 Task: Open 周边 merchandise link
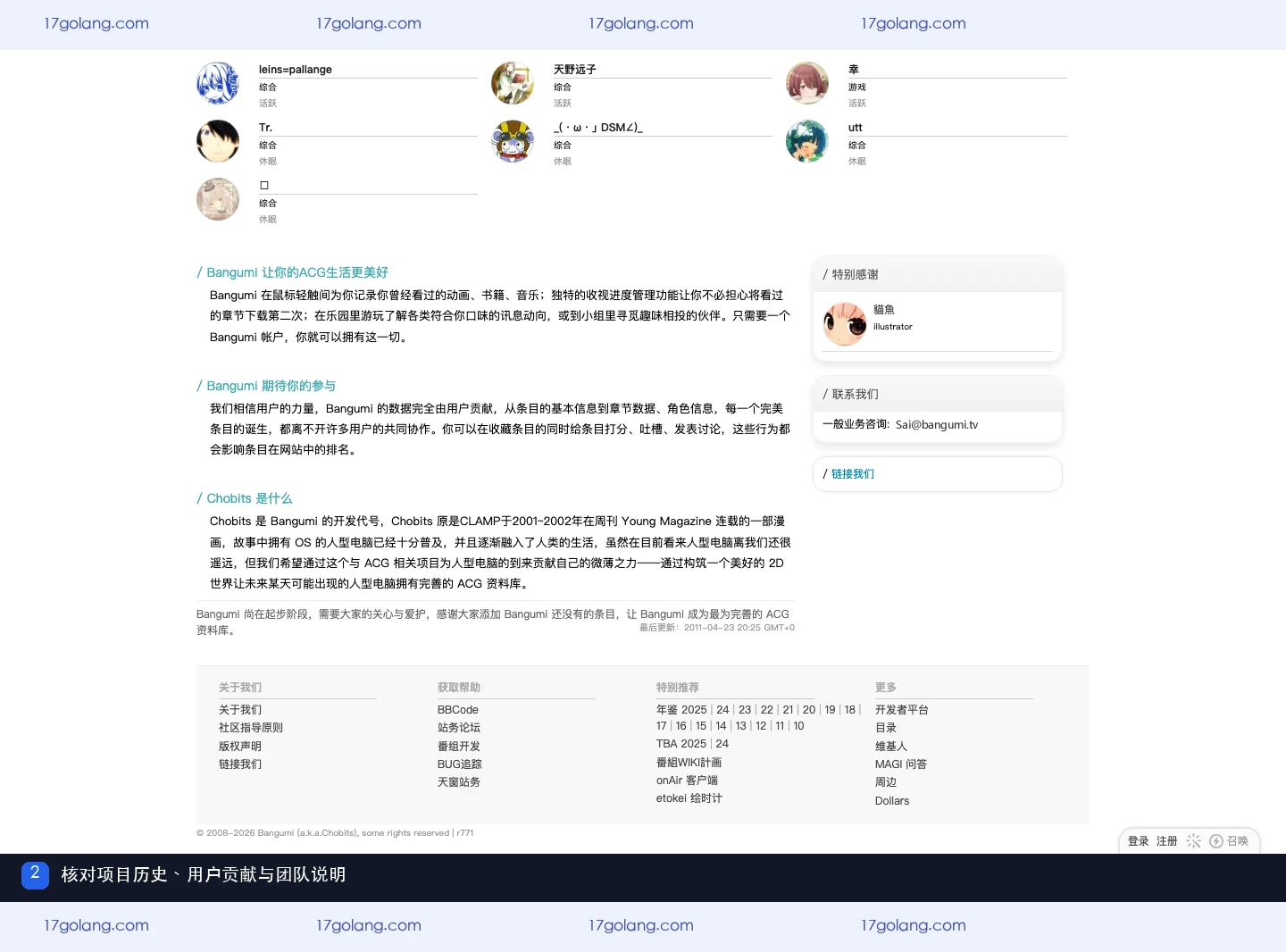[x=886, y=782]
